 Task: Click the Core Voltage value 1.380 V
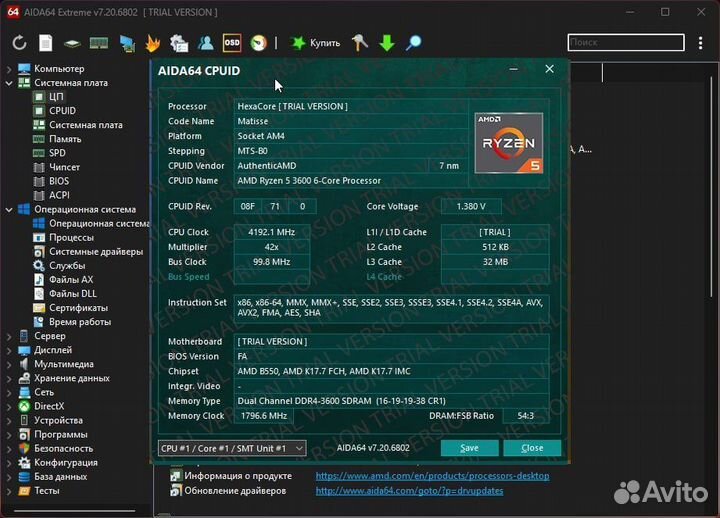471,207
